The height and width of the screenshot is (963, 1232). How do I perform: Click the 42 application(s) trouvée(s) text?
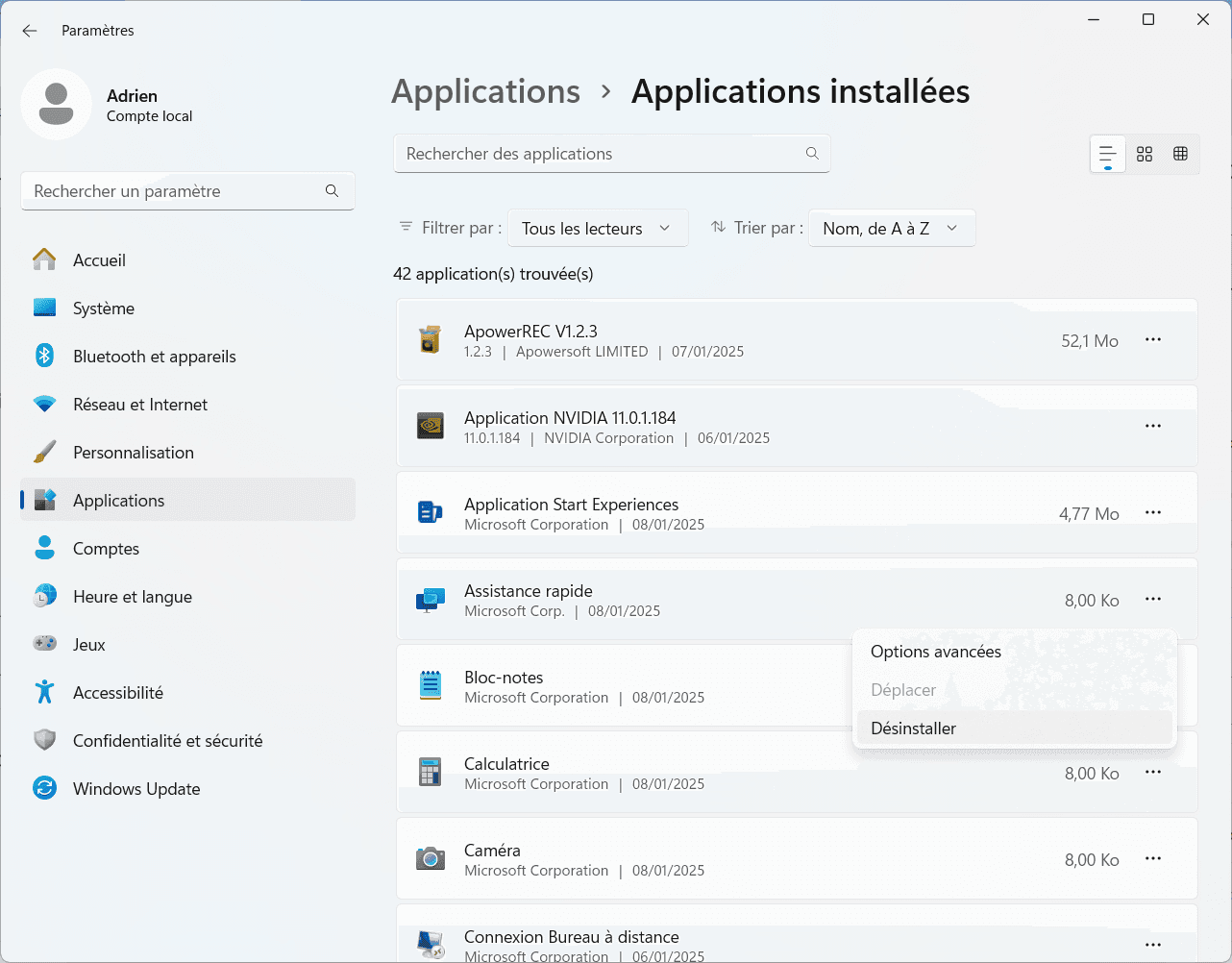point(493,274)
